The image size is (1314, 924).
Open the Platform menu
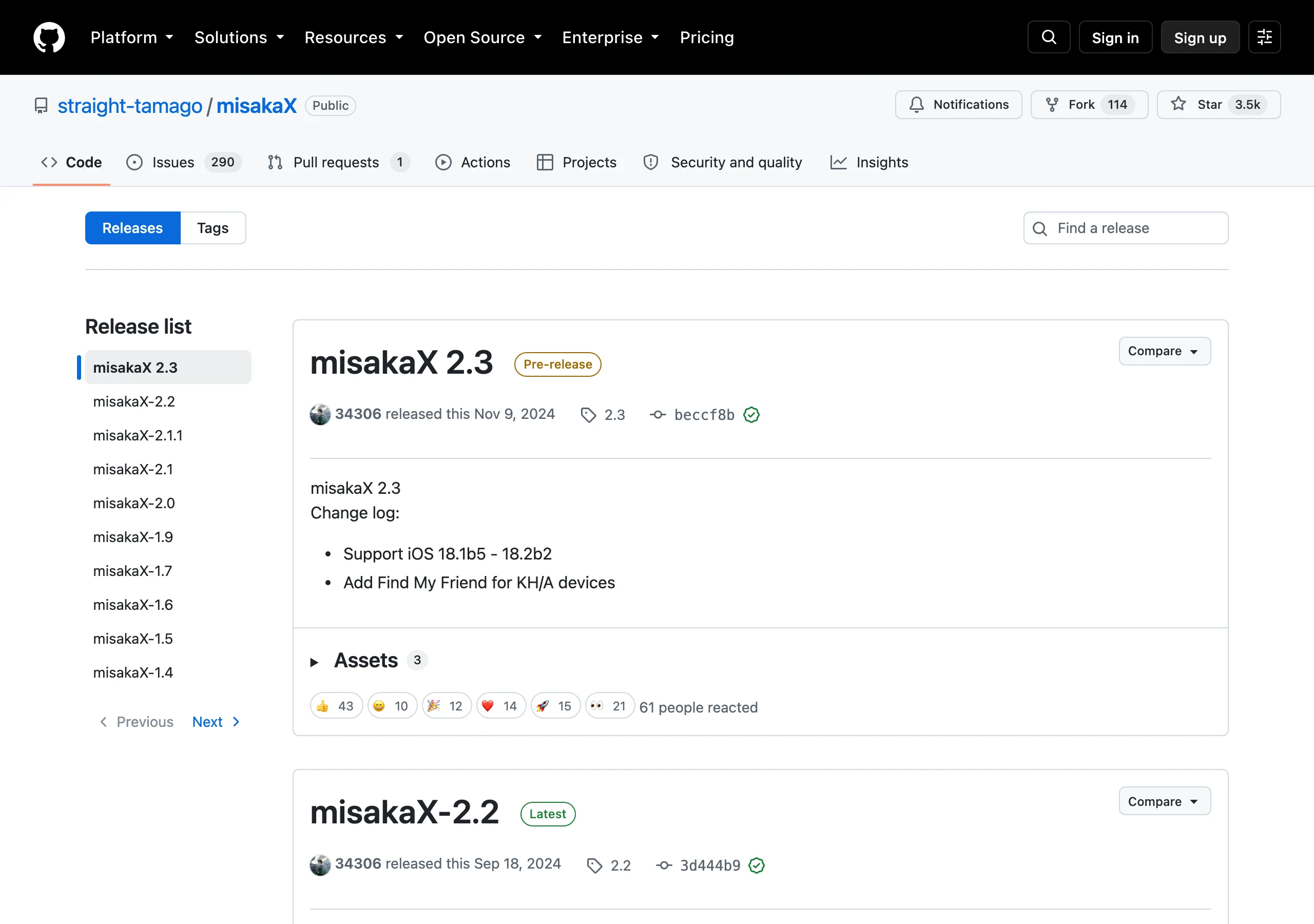tap(131, 37)
